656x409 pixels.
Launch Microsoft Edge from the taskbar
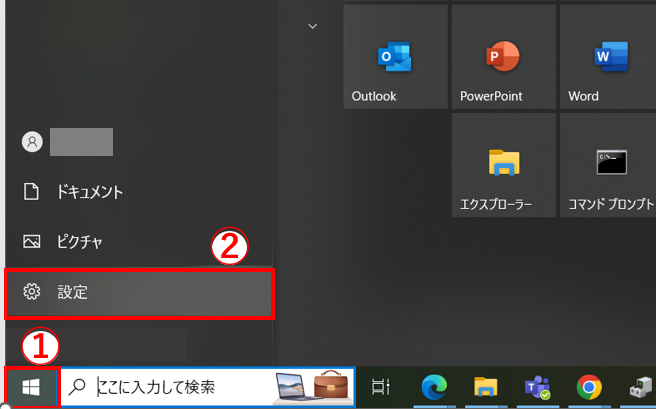click(x=434, y=387)
